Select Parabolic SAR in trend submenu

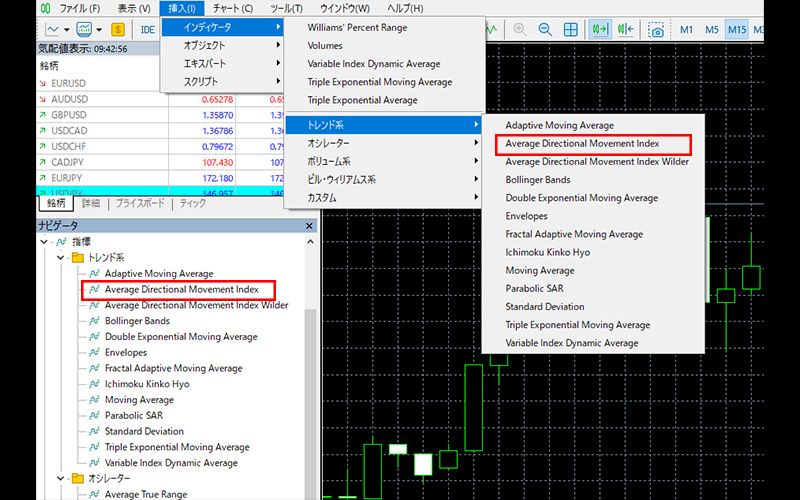coord(534,288)
